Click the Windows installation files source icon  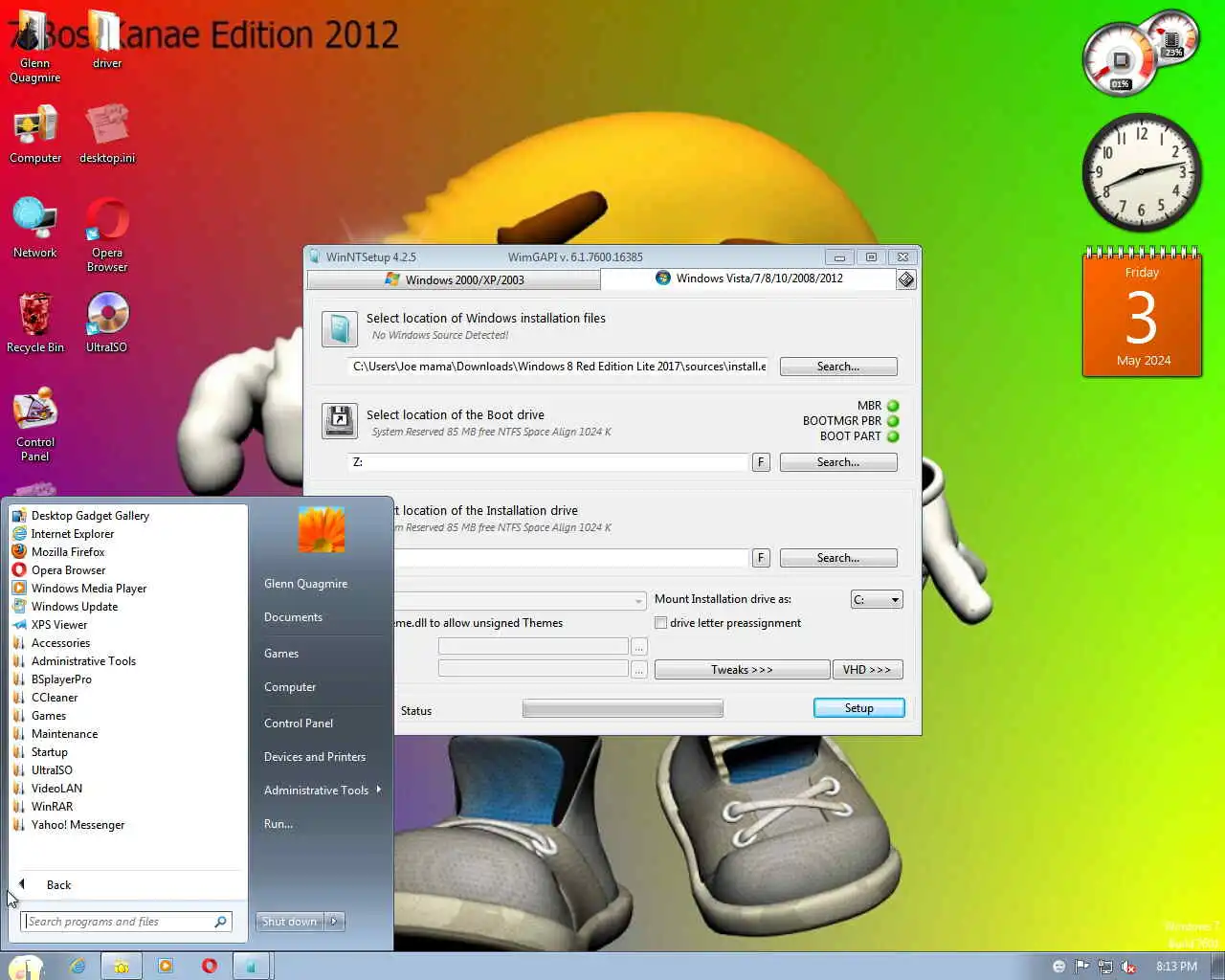pos(340,328)
